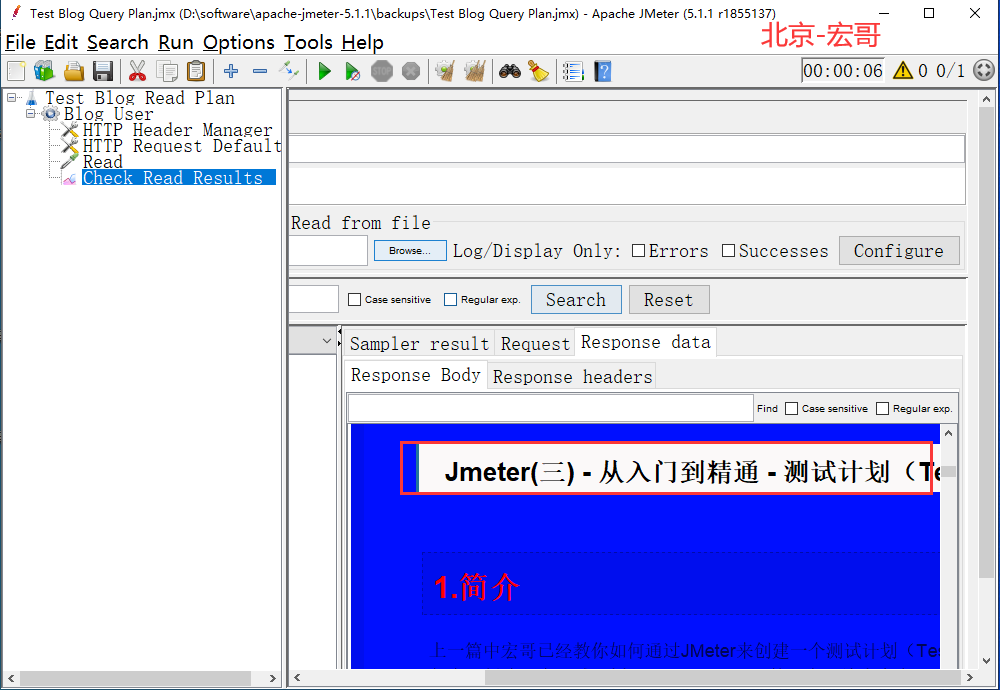
Task: Select Check Read Results listener
Action: [x=179, y=177]
